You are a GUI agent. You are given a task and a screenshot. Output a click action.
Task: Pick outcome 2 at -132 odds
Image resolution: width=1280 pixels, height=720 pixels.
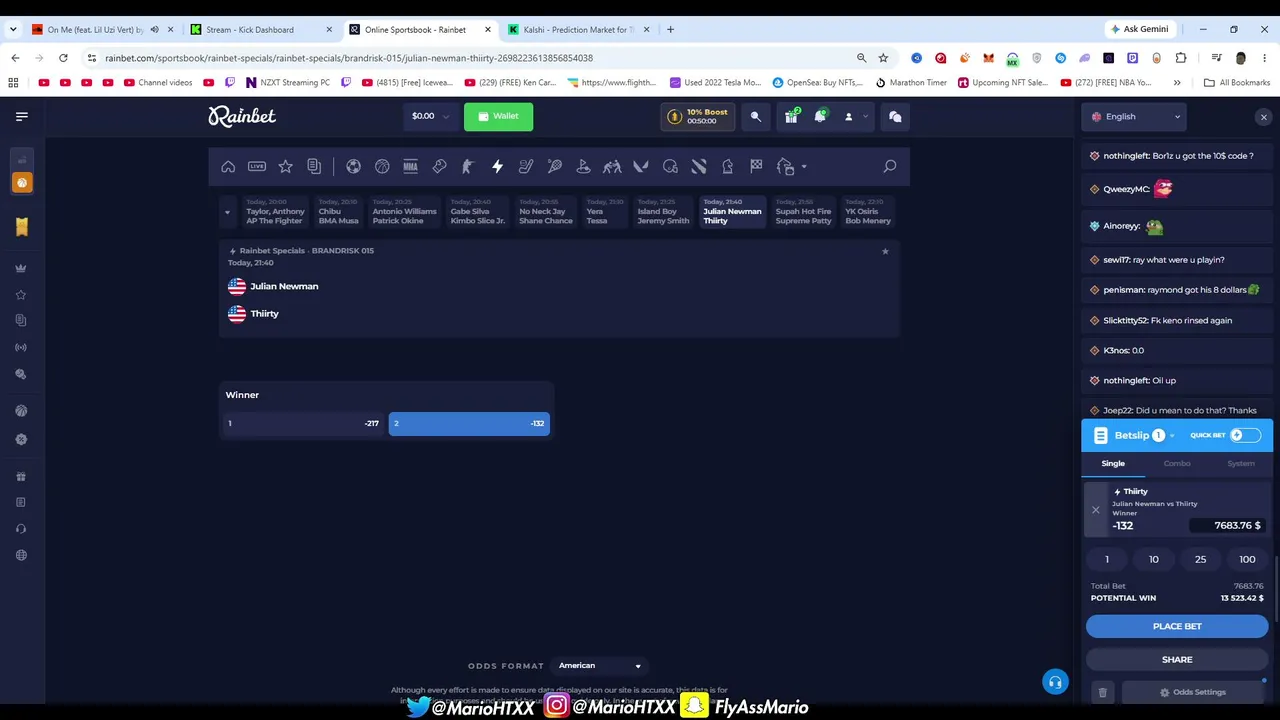pyautogui.click(x=469, y=424)
